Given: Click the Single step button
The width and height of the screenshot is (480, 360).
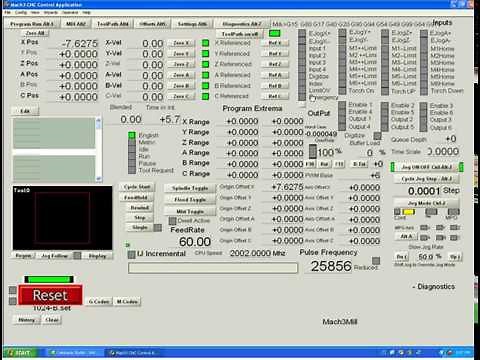Looking at the screenshot, I should 140,227.
